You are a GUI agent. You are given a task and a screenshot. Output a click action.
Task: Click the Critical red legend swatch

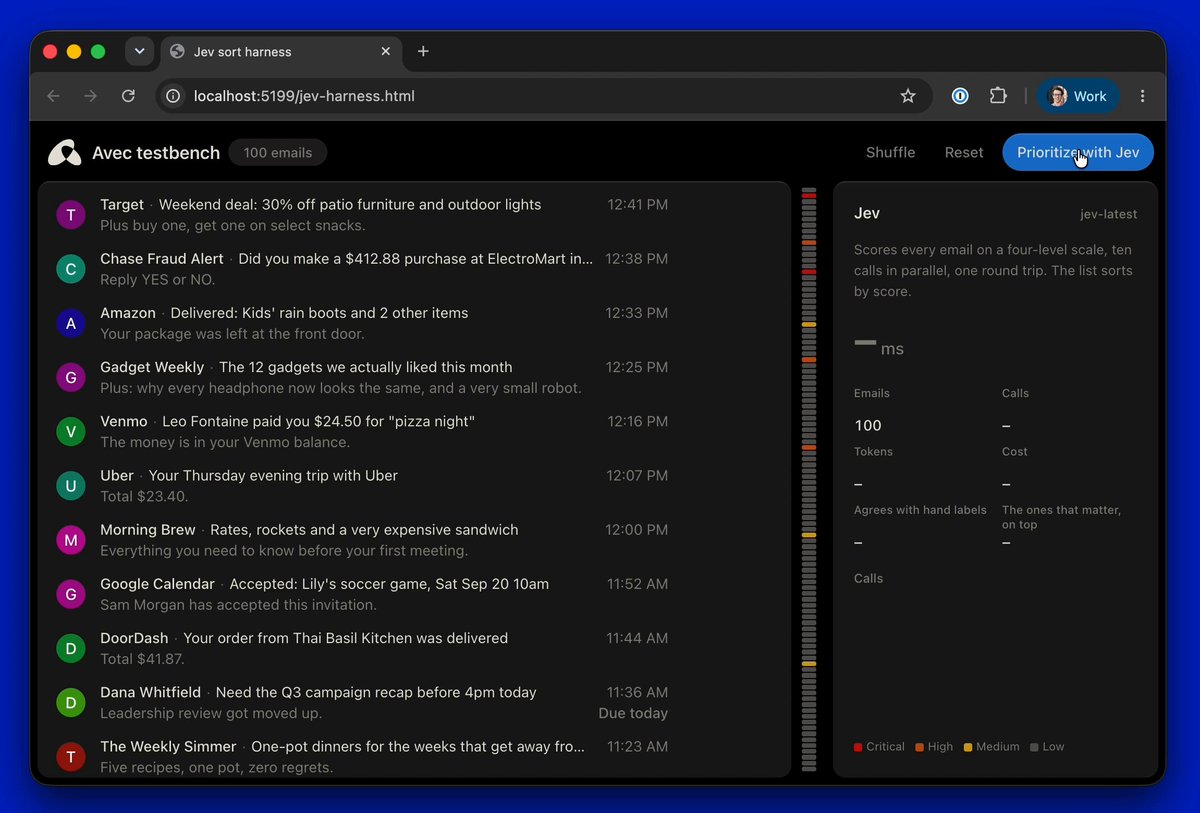point(858,747)
